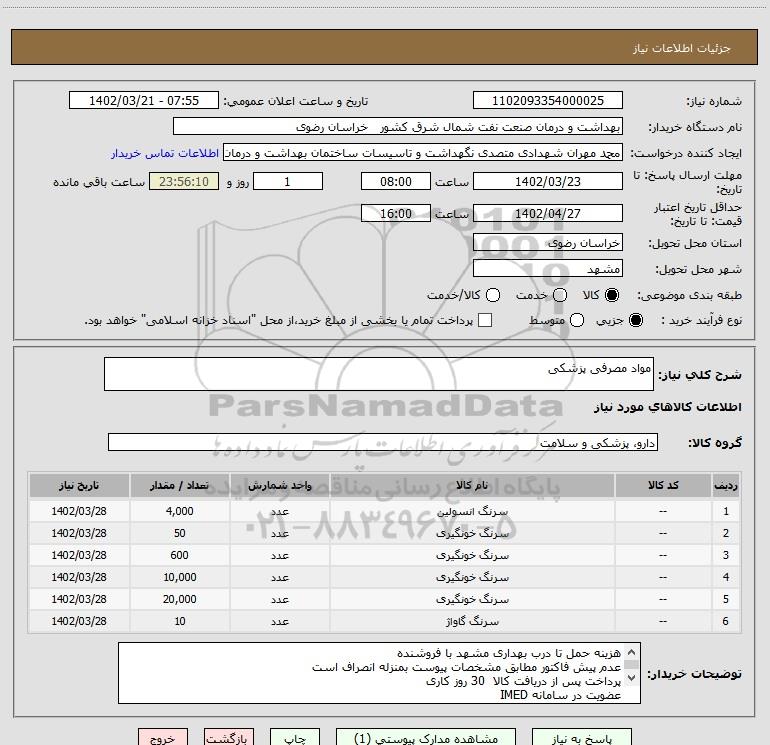Click the 23:56:10 remaining time field
Viewport: 770px width, 745px height.
click(184, 181)
